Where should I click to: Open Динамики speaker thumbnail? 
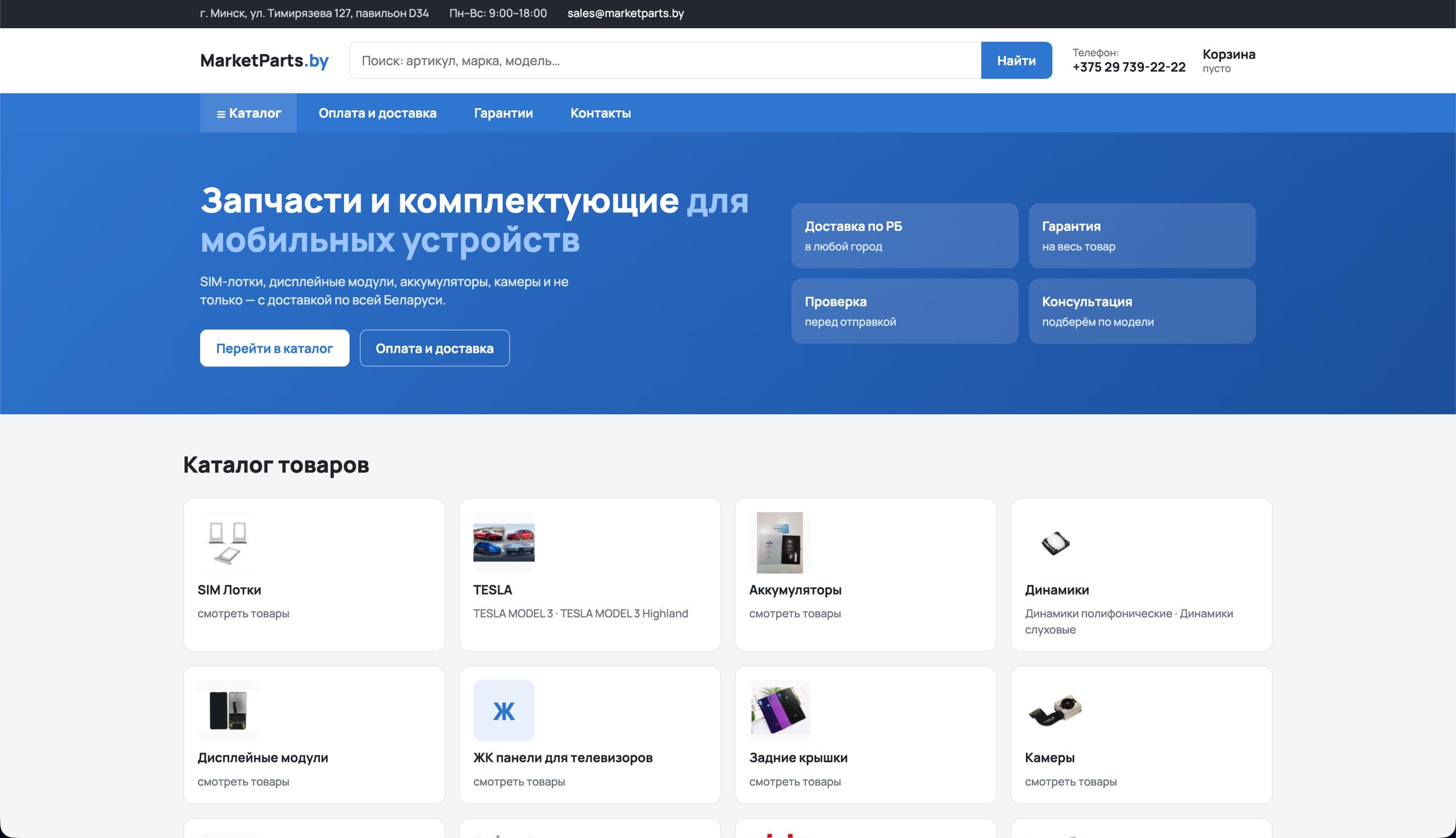1055,543
